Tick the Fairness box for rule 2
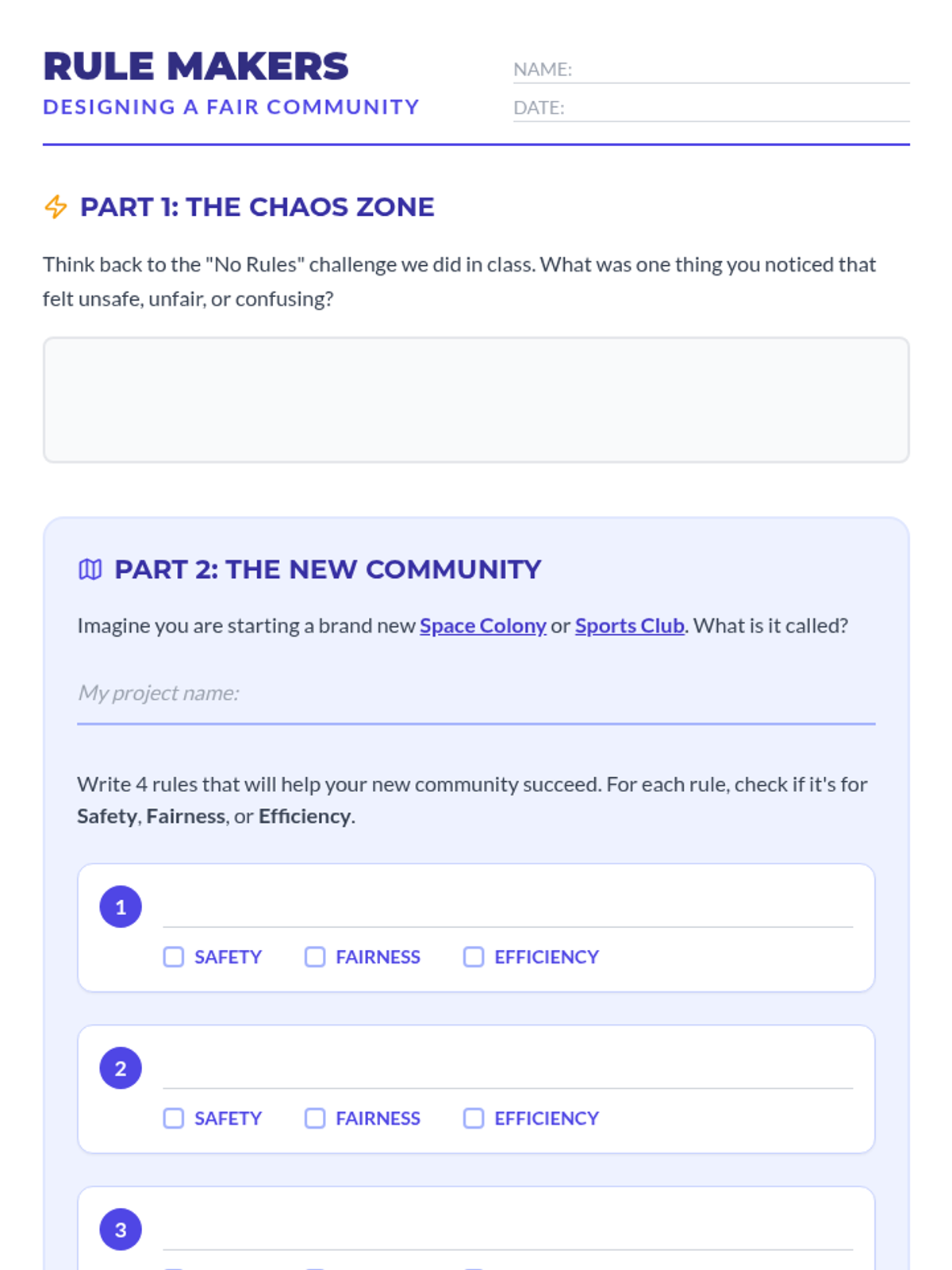Viewport: 952px width, 1270px height. pos(315,1118)
